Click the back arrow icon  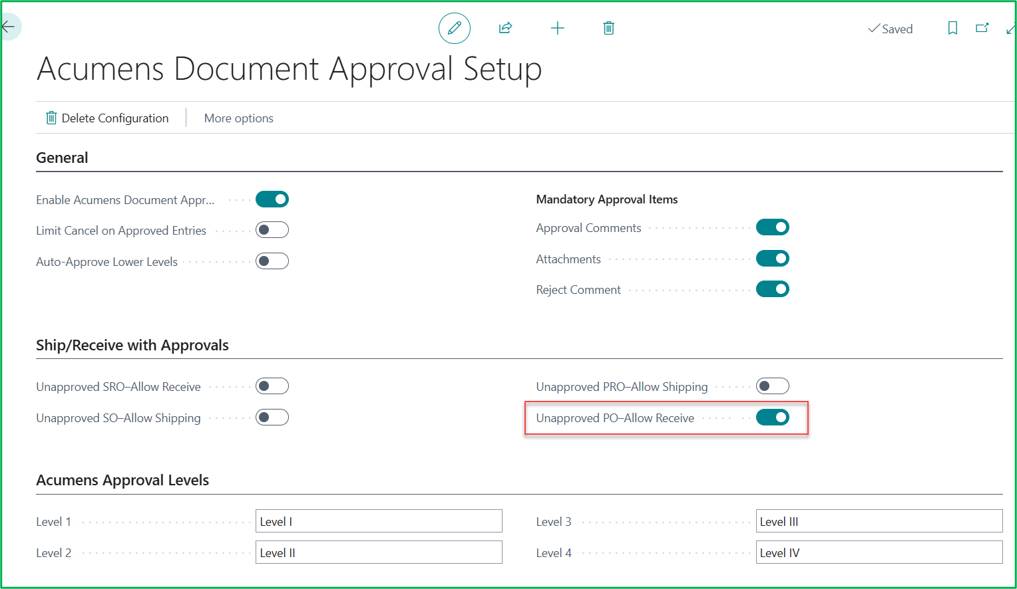(8, 27)
